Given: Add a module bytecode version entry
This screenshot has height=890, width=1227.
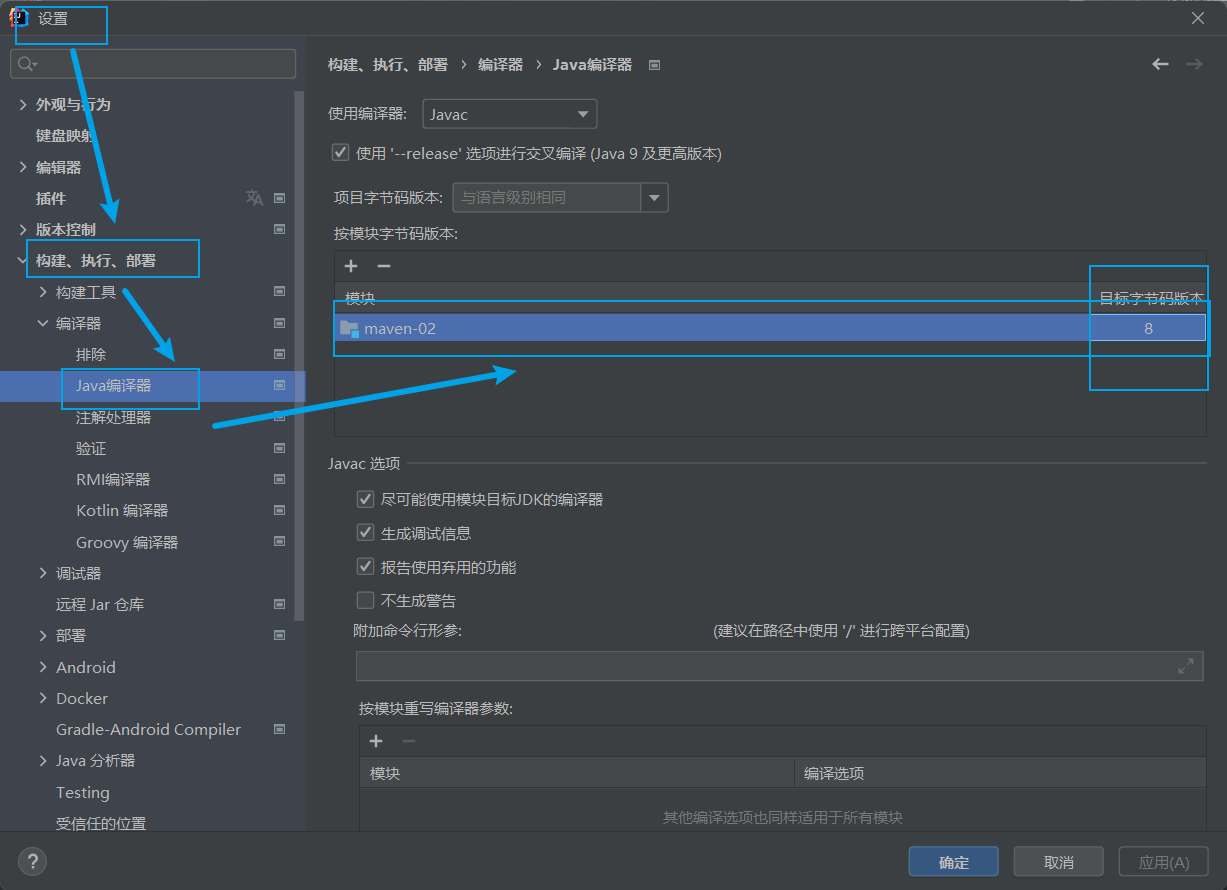Looking at the screenshot, I should (351, 266).
